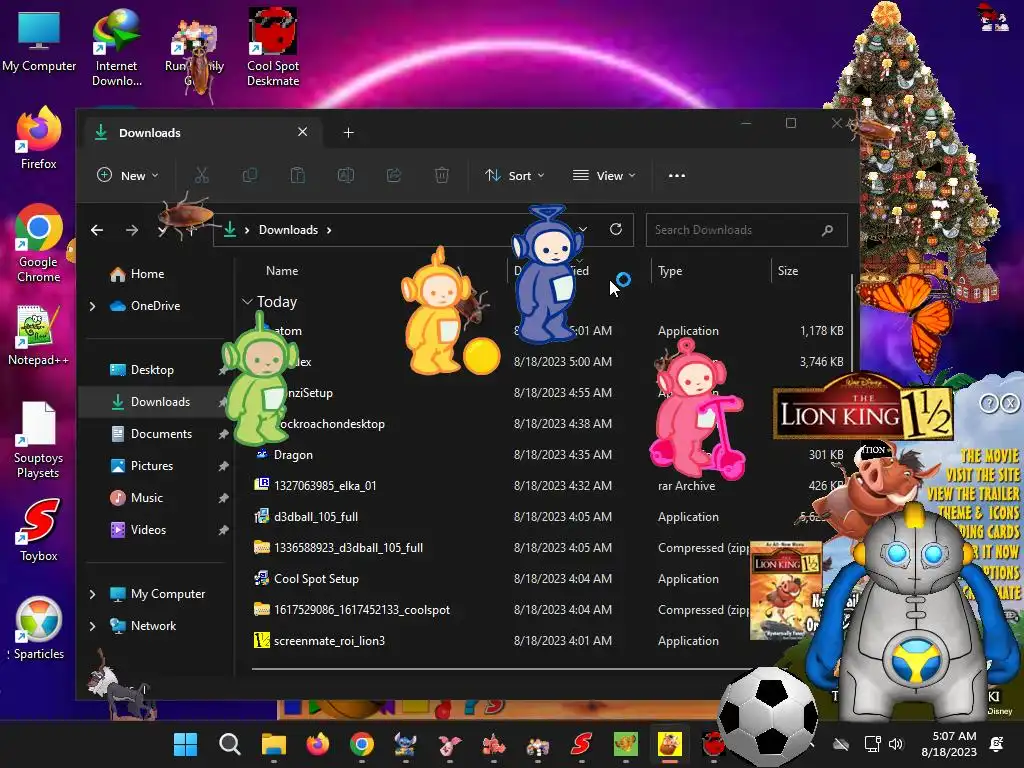Open the notifications bell in tray
Image resolution: width=1024 pixels, height=768 pixels.
coord(997,744)
